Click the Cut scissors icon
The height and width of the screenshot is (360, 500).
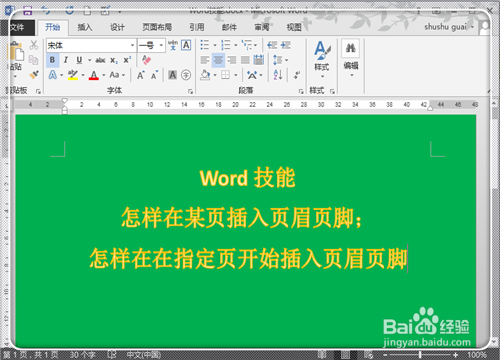pos(33,45)
